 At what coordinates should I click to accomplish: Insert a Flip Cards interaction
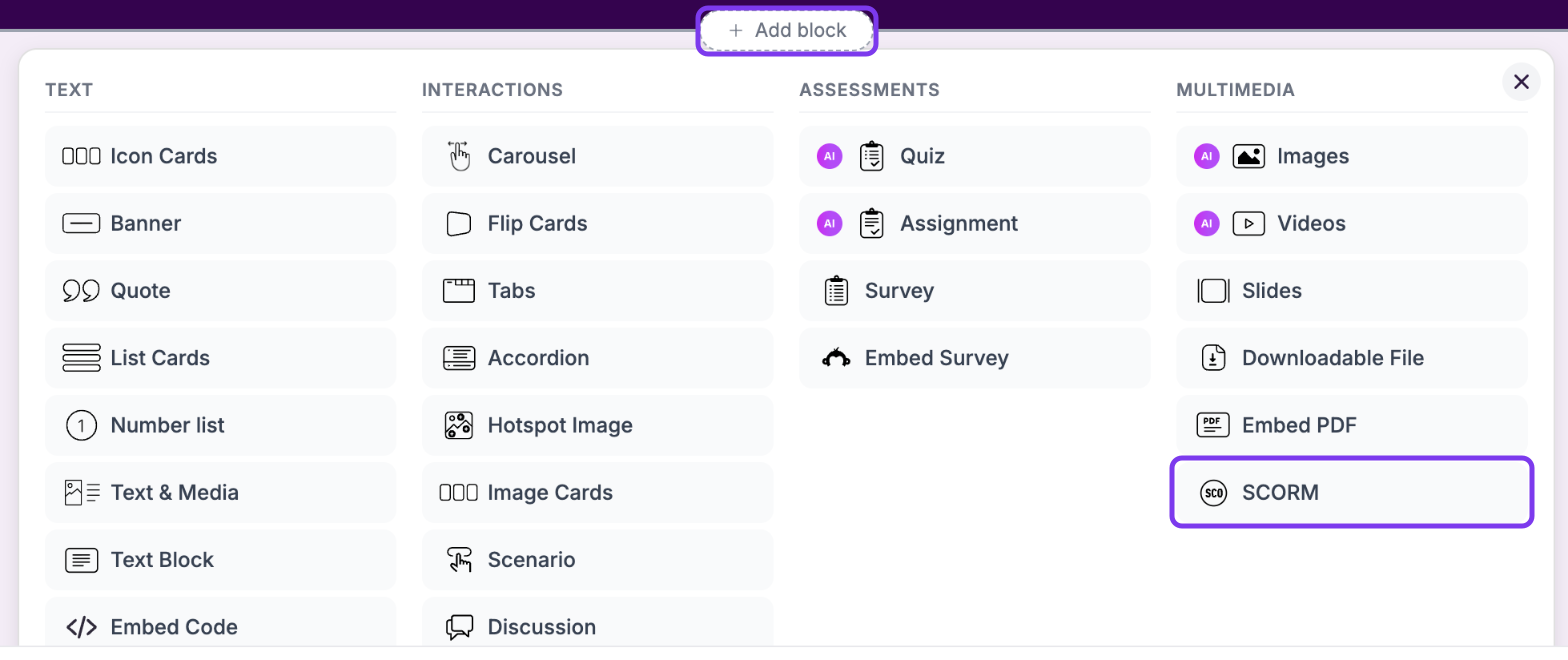[x=598, y=223]
